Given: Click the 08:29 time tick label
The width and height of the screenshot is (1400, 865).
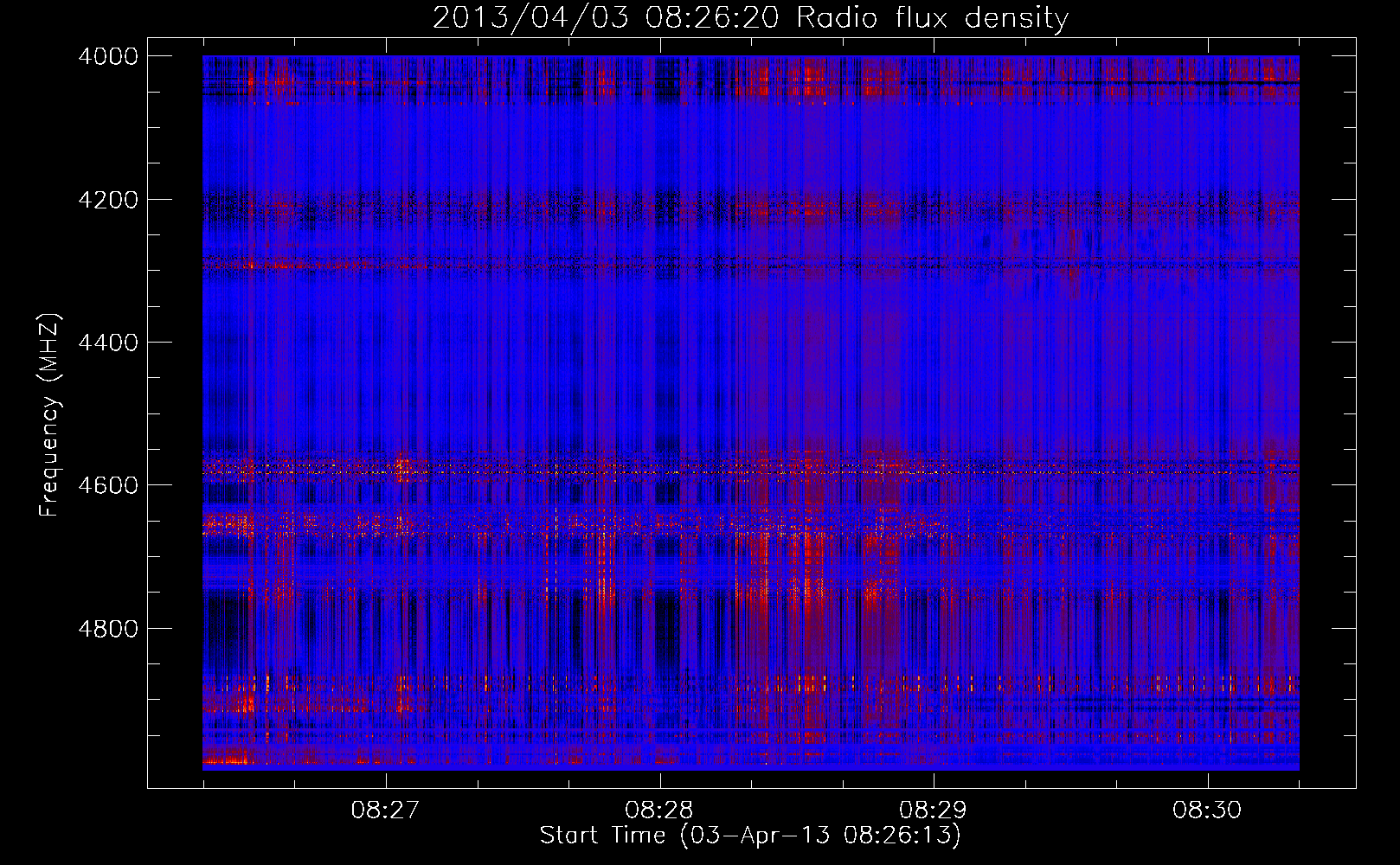Looking at the screenshot, I should point(933,811).
